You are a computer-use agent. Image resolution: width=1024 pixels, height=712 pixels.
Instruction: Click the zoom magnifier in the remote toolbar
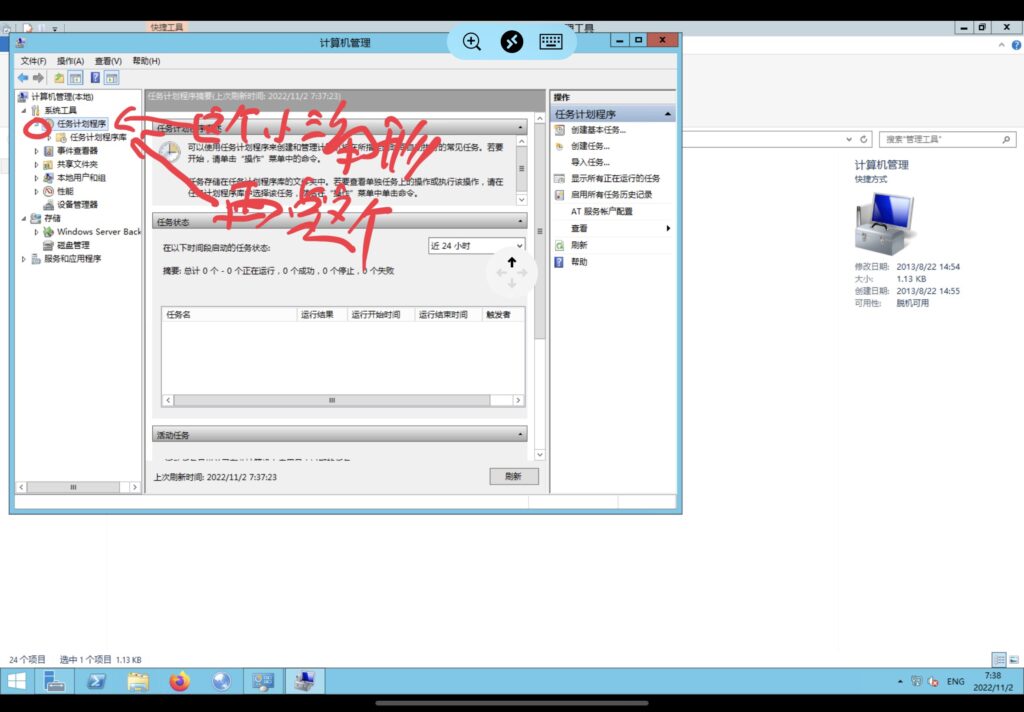click(472, 41)
